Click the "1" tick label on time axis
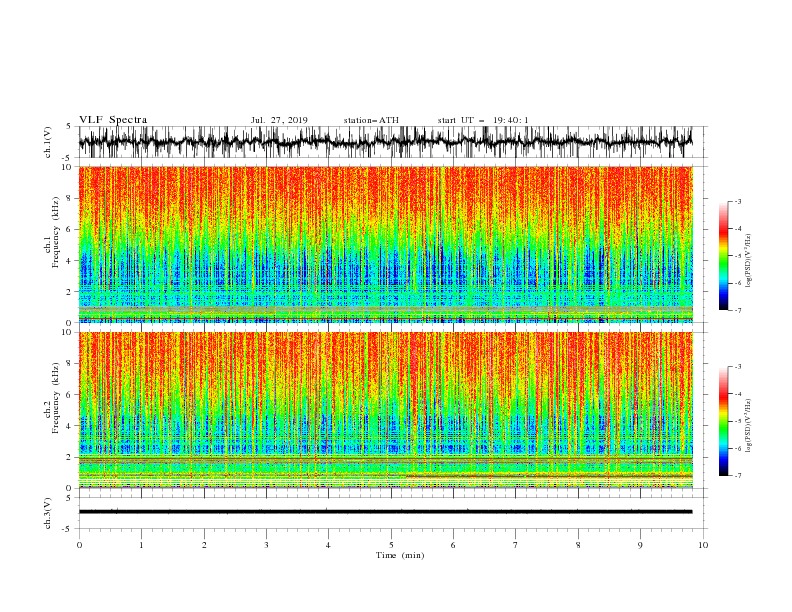The height and width of the screenshot is (612, 792). tap(141, 545)
